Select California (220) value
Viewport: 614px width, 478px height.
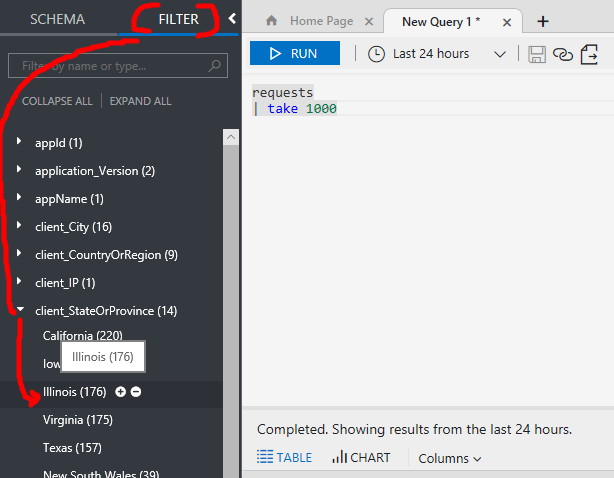tap(83, 336)
